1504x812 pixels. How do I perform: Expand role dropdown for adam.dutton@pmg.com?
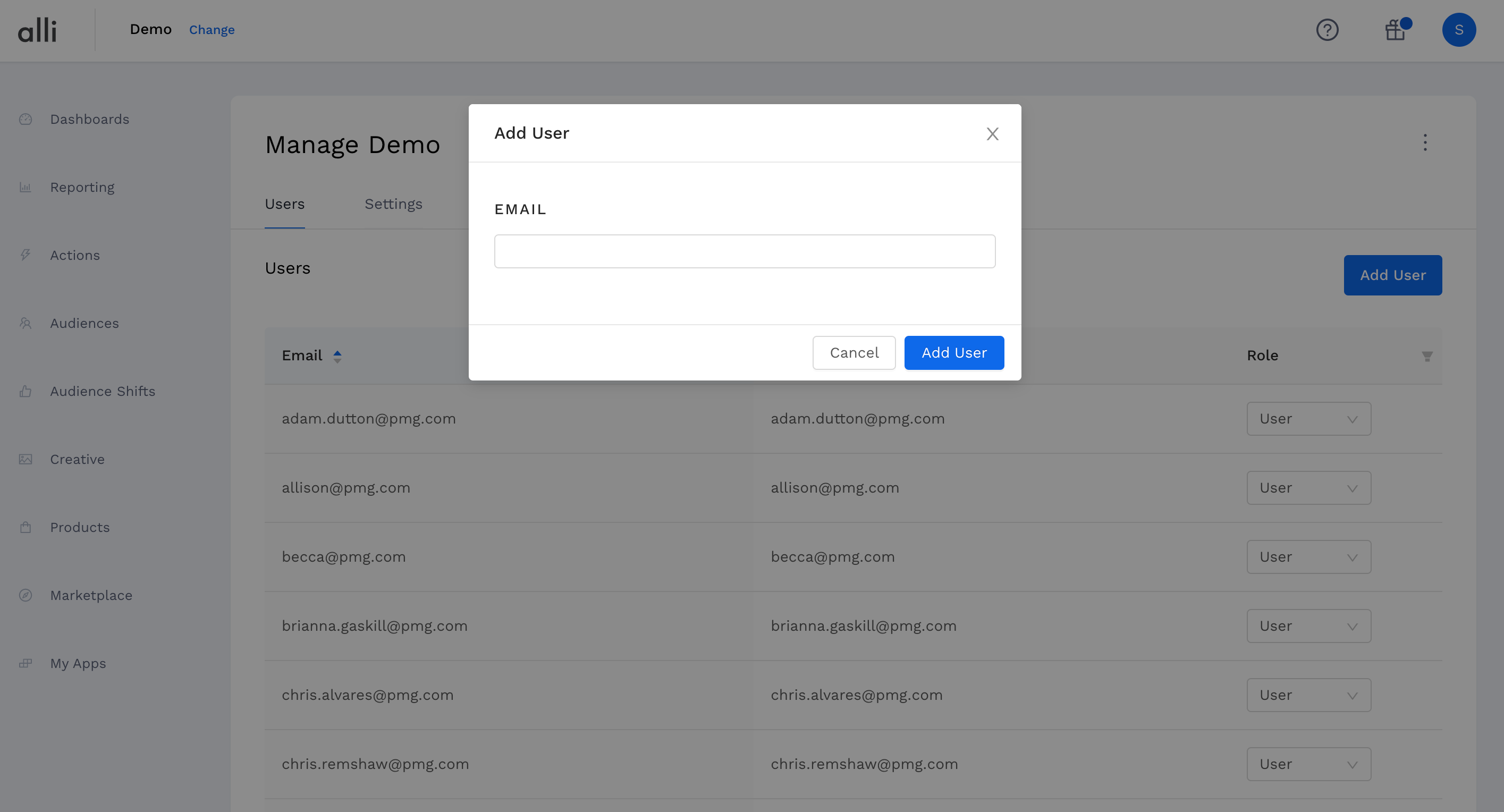[x=1308, y=419]
